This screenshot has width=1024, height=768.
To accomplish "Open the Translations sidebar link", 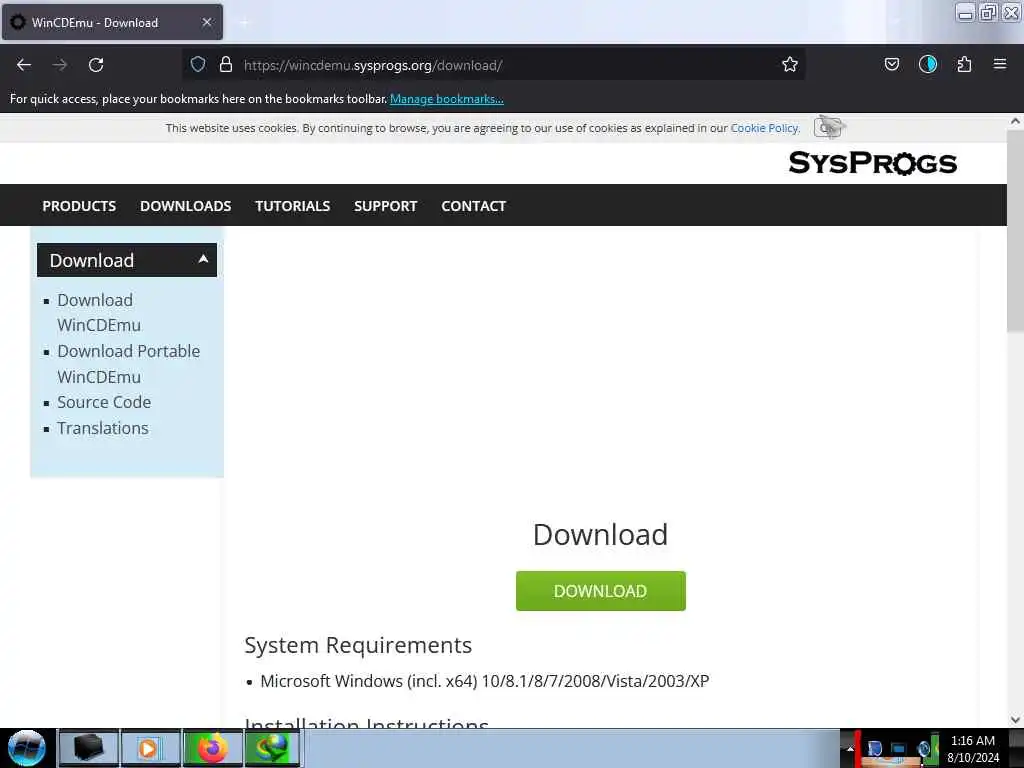I will (103, 428).
